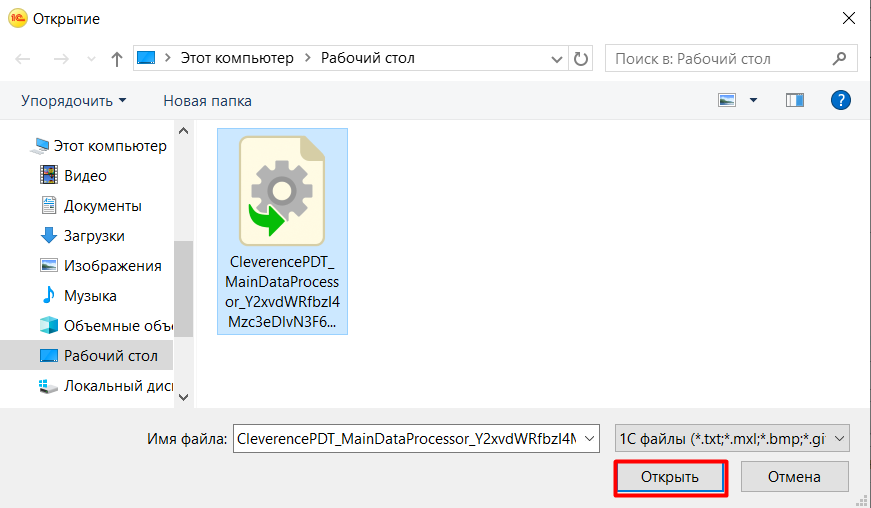This screenshot has height=508, width=871.
Task: Create a new folder with Новая папка
Action: click(x=207, y=101)
